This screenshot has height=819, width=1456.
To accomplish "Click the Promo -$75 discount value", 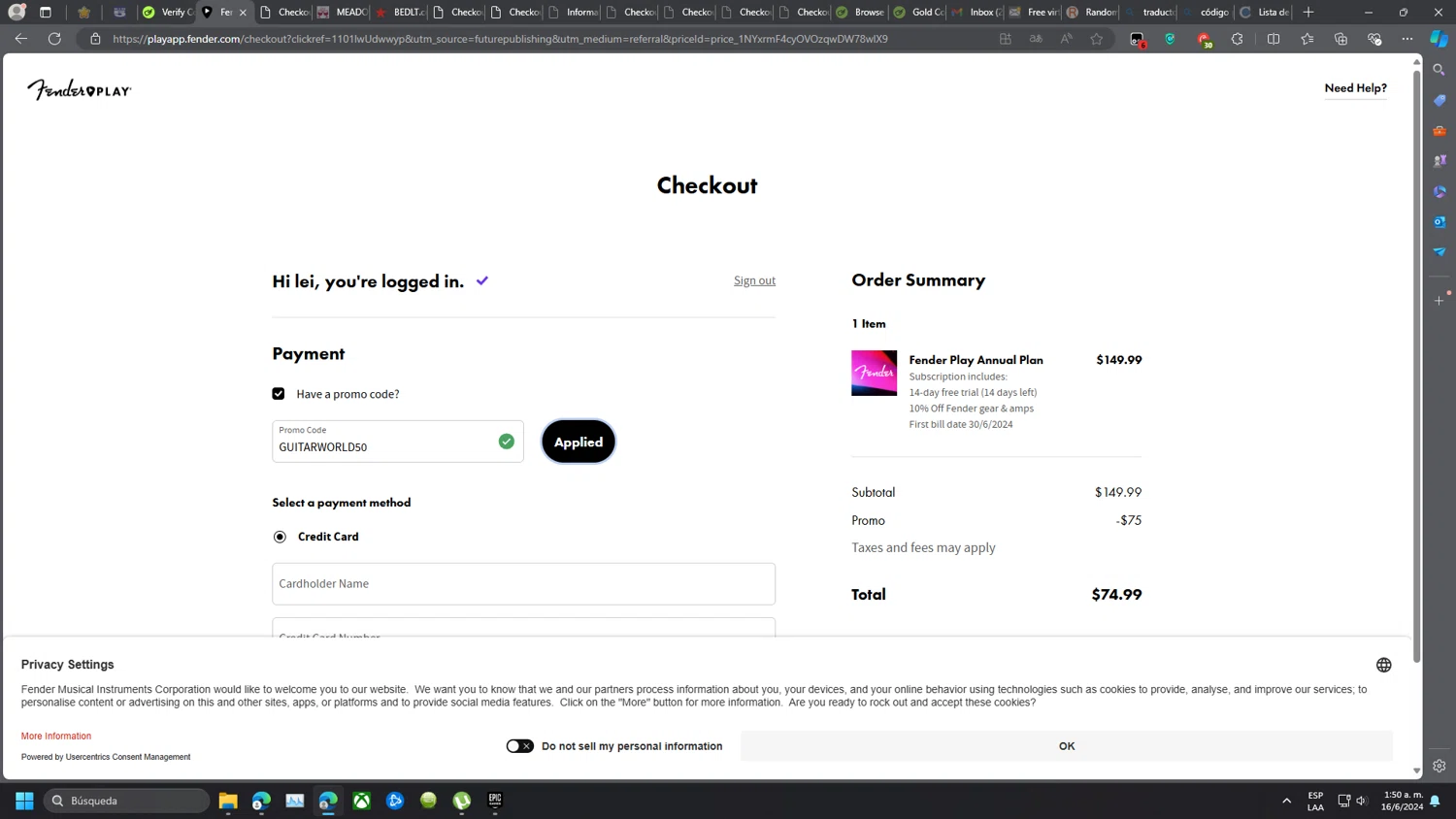I will [x=1129, y=521].
